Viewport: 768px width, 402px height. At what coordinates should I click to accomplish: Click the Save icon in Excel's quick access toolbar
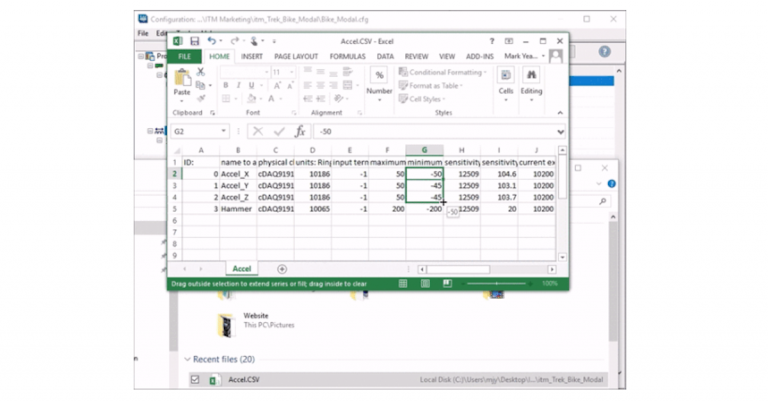point(194,41)
